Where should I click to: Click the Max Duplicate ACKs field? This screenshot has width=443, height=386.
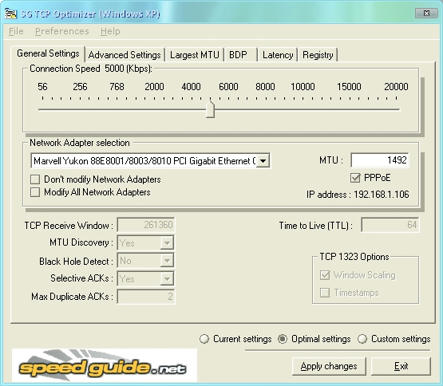click(146, 296)
